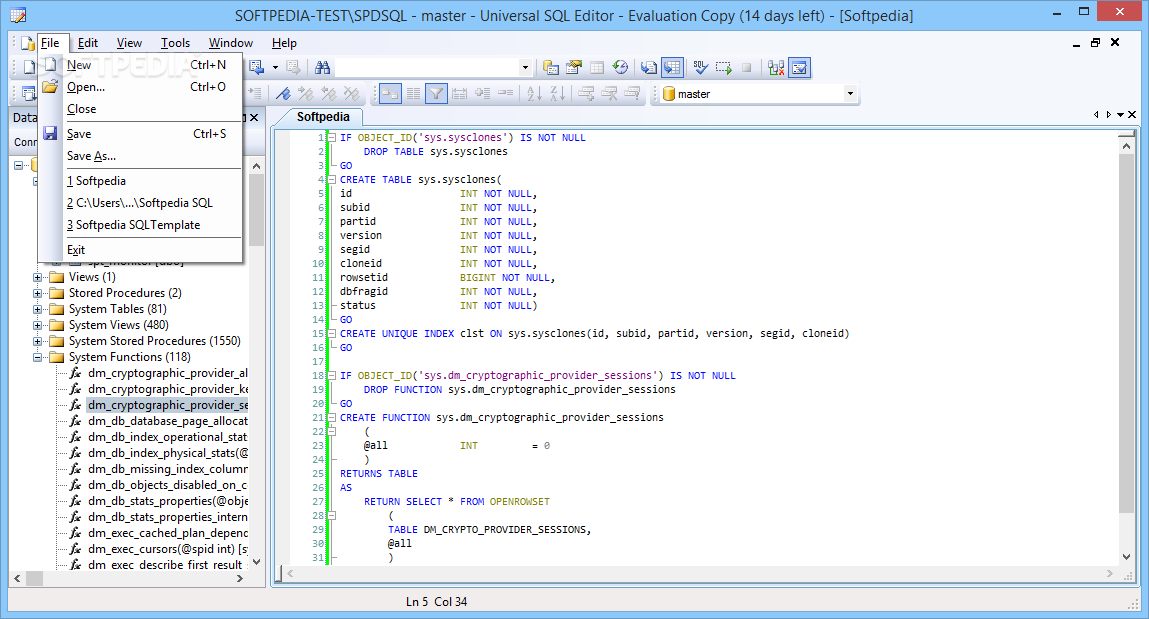Screen dimensions: 1149x619
Task: Click the next bookmark icon
Action: tap(306, 94)
